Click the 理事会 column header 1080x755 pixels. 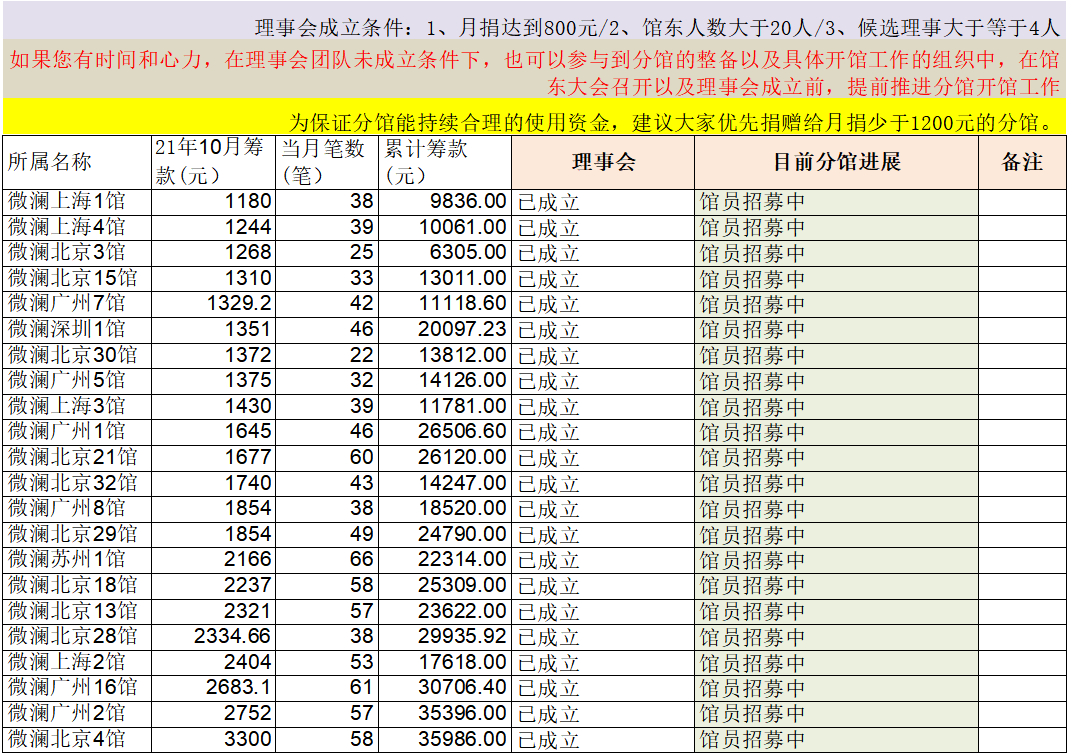(x=602, y=162)
